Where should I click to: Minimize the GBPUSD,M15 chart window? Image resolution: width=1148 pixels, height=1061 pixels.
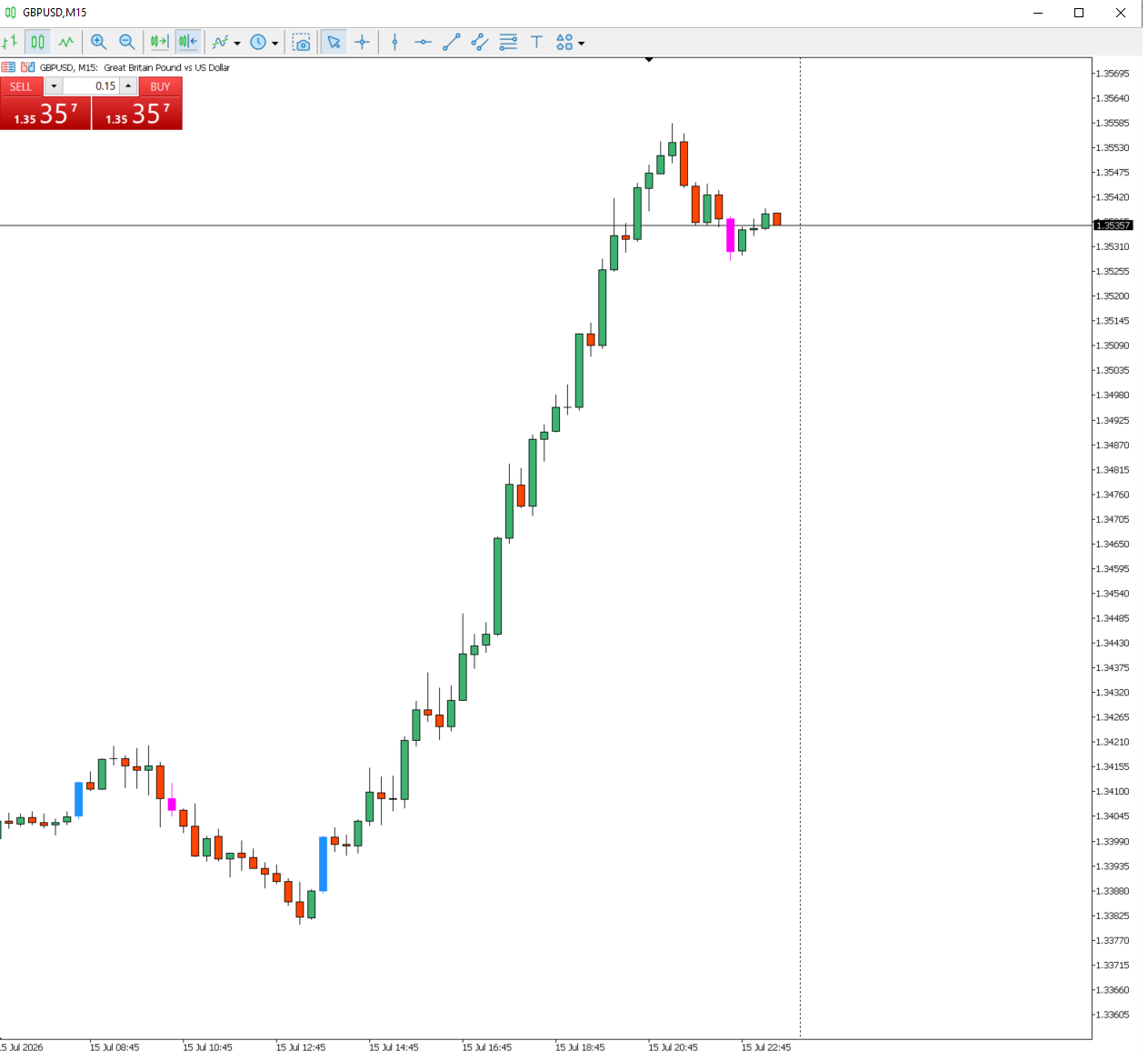tap(1038, 13)
